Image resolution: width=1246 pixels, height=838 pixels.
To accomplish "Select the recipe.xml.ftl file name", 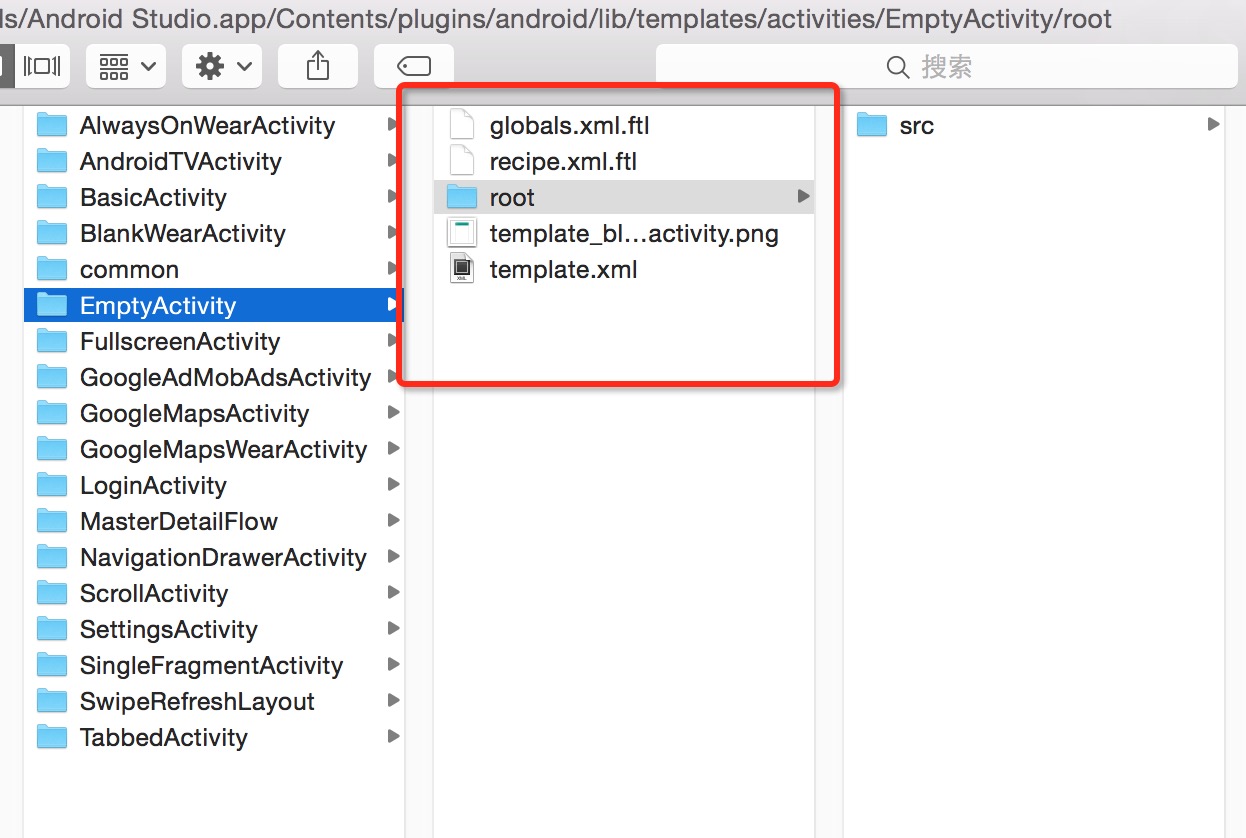I will (x=563, y=162).
